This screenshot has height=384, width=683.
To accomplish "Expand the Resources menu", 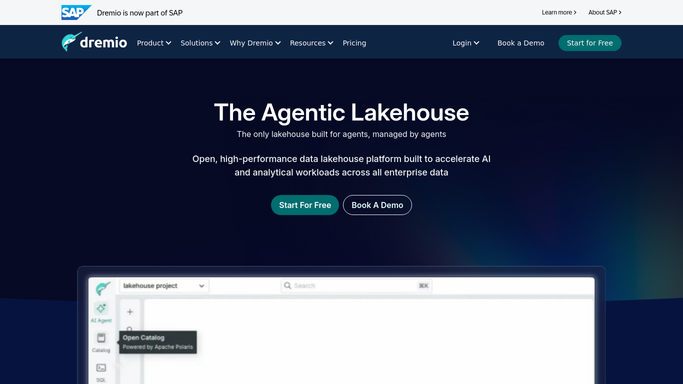I will 311,43.
